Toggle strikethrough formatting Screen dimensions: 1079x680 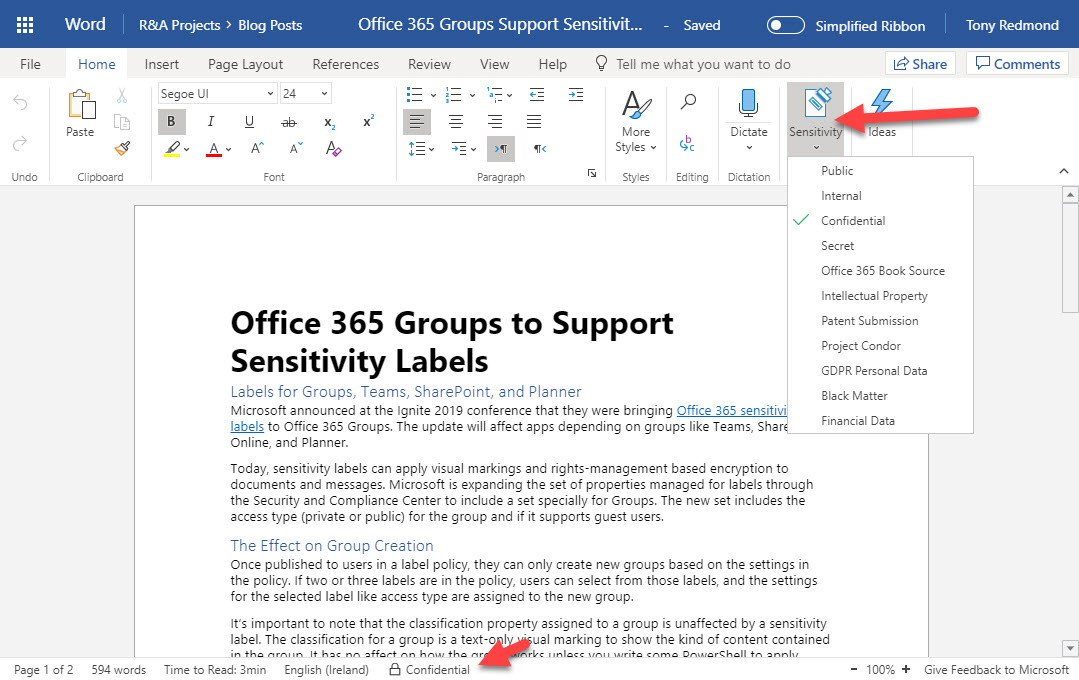point(289,123)
